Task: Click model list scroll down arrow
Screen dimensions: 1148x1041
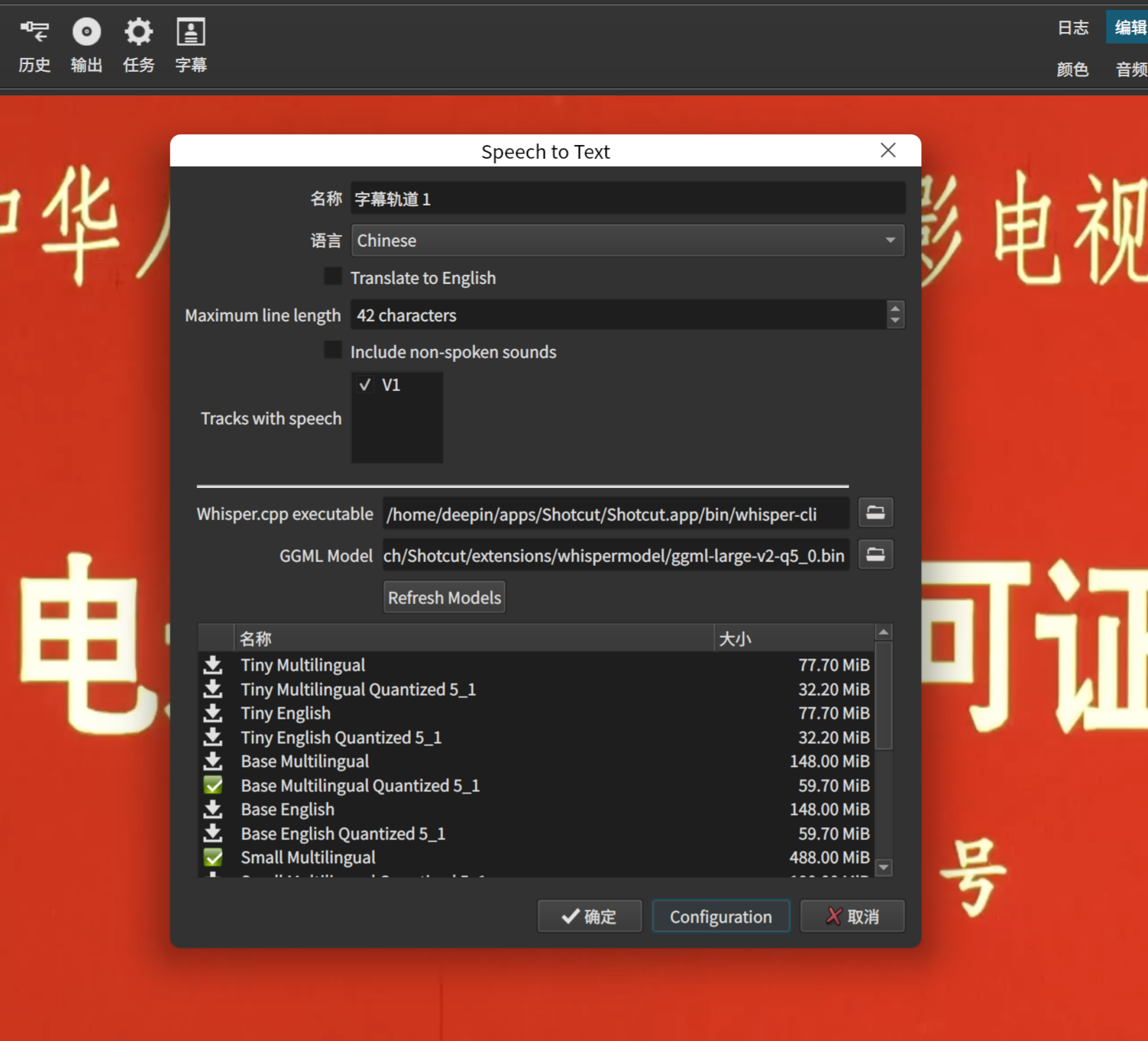Action: [884, 867]
